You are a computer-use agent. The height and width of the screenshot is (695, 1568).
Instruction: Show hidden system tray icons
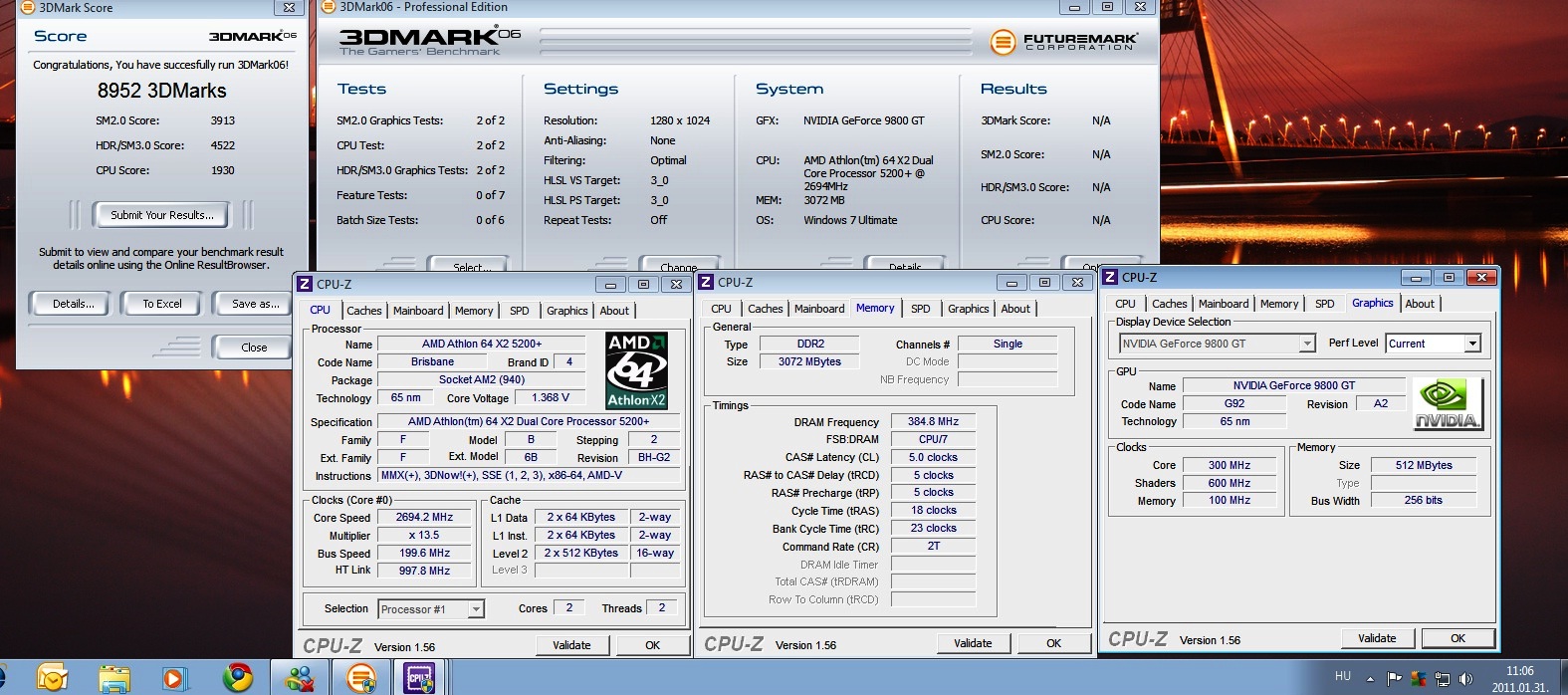(1370, 679)
